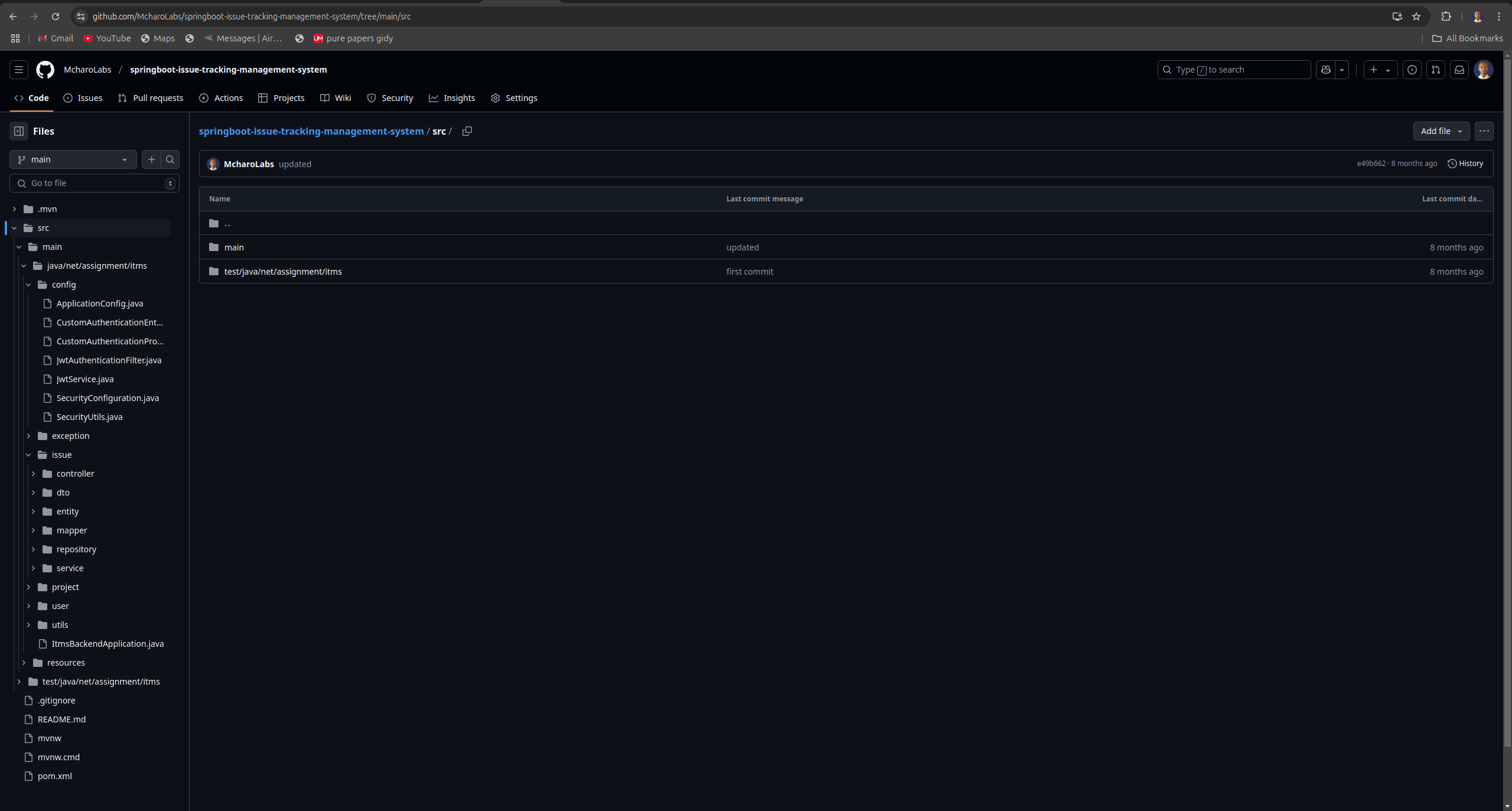Click the GitHub home logo
The image size is (1512, 811).
(x=45, y=70)
